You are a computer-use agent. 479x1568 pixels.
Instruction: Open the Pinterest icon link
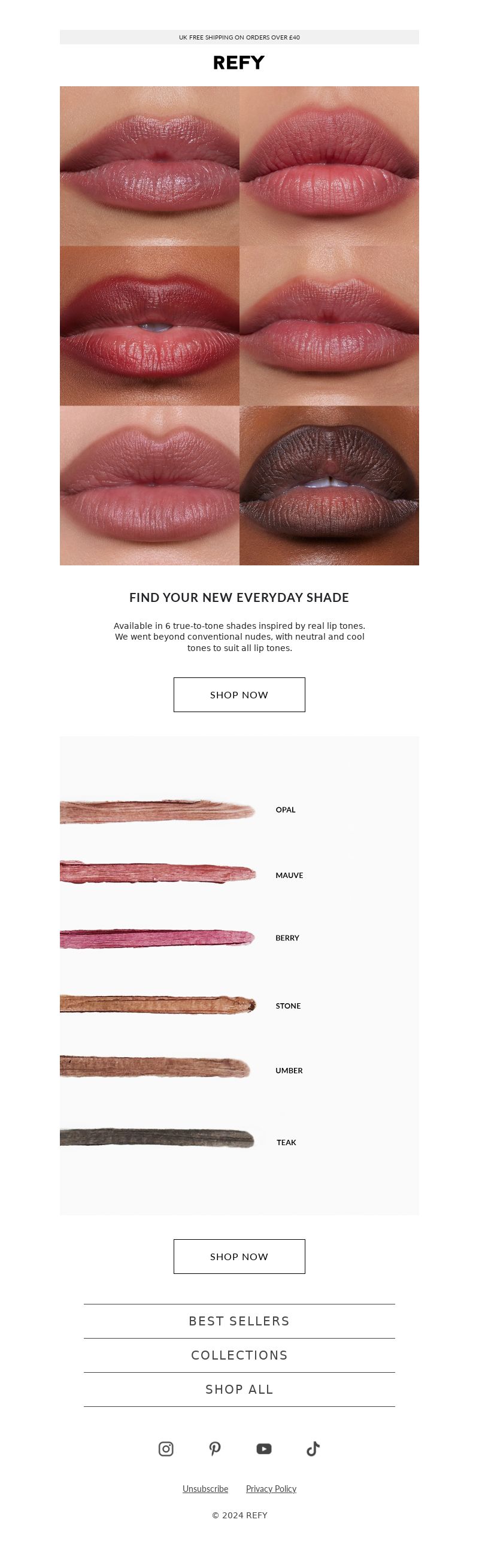point(215,1449)
